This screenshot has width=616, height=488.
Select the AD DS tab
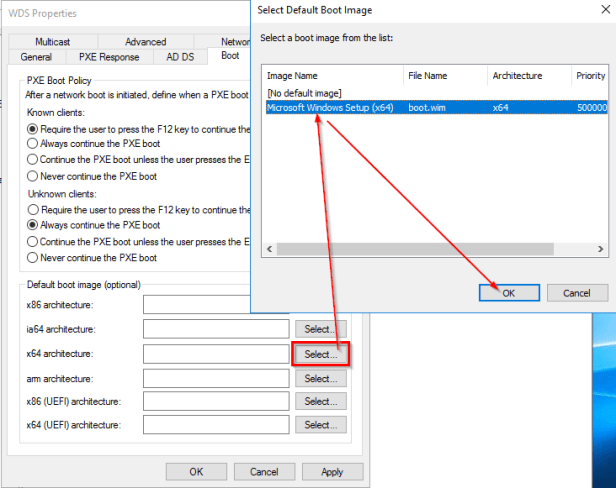[180, 57]
